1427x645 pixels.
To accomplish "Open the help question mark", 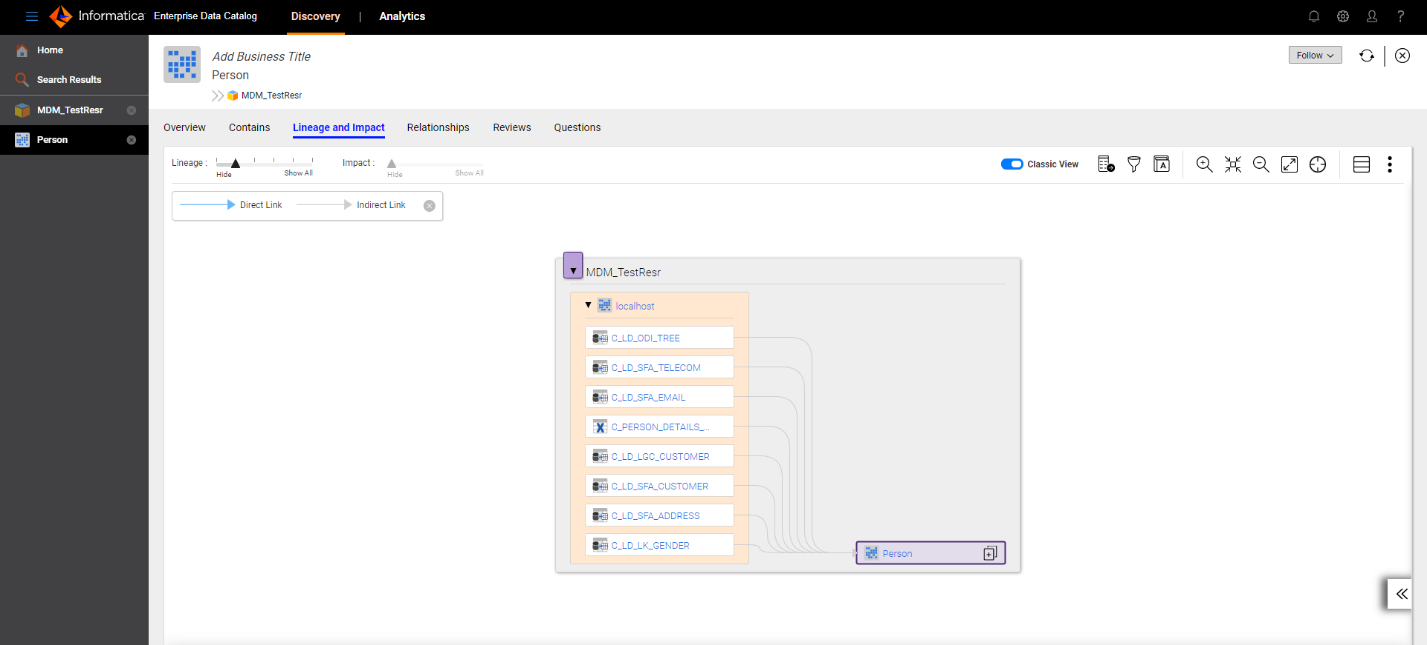I will click(1401, 16).
